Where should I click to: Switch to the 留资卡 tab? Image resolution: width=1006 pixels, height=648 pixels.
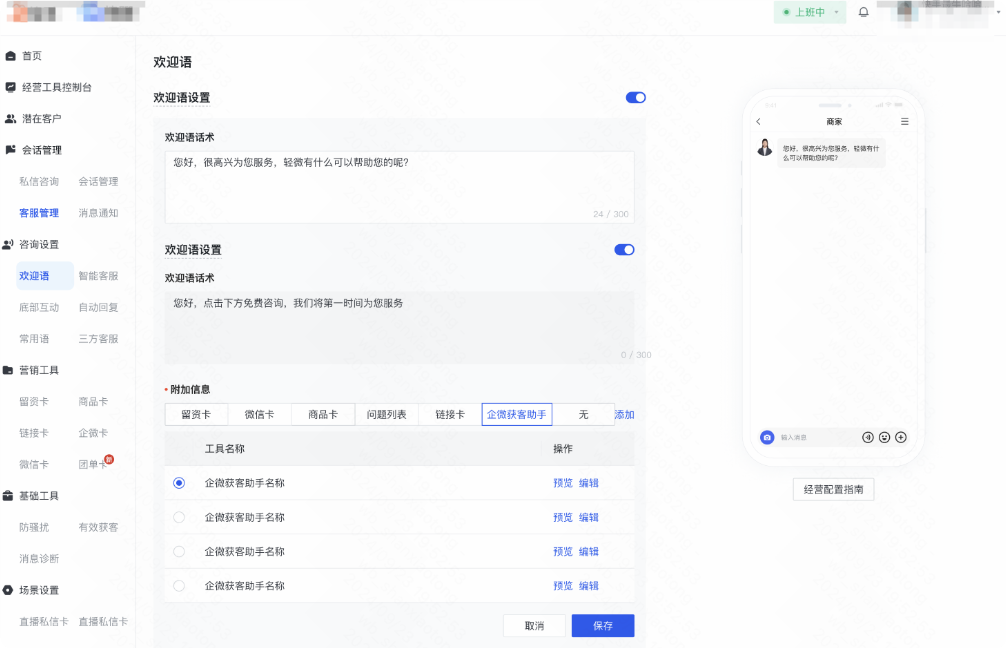(196, 414)
